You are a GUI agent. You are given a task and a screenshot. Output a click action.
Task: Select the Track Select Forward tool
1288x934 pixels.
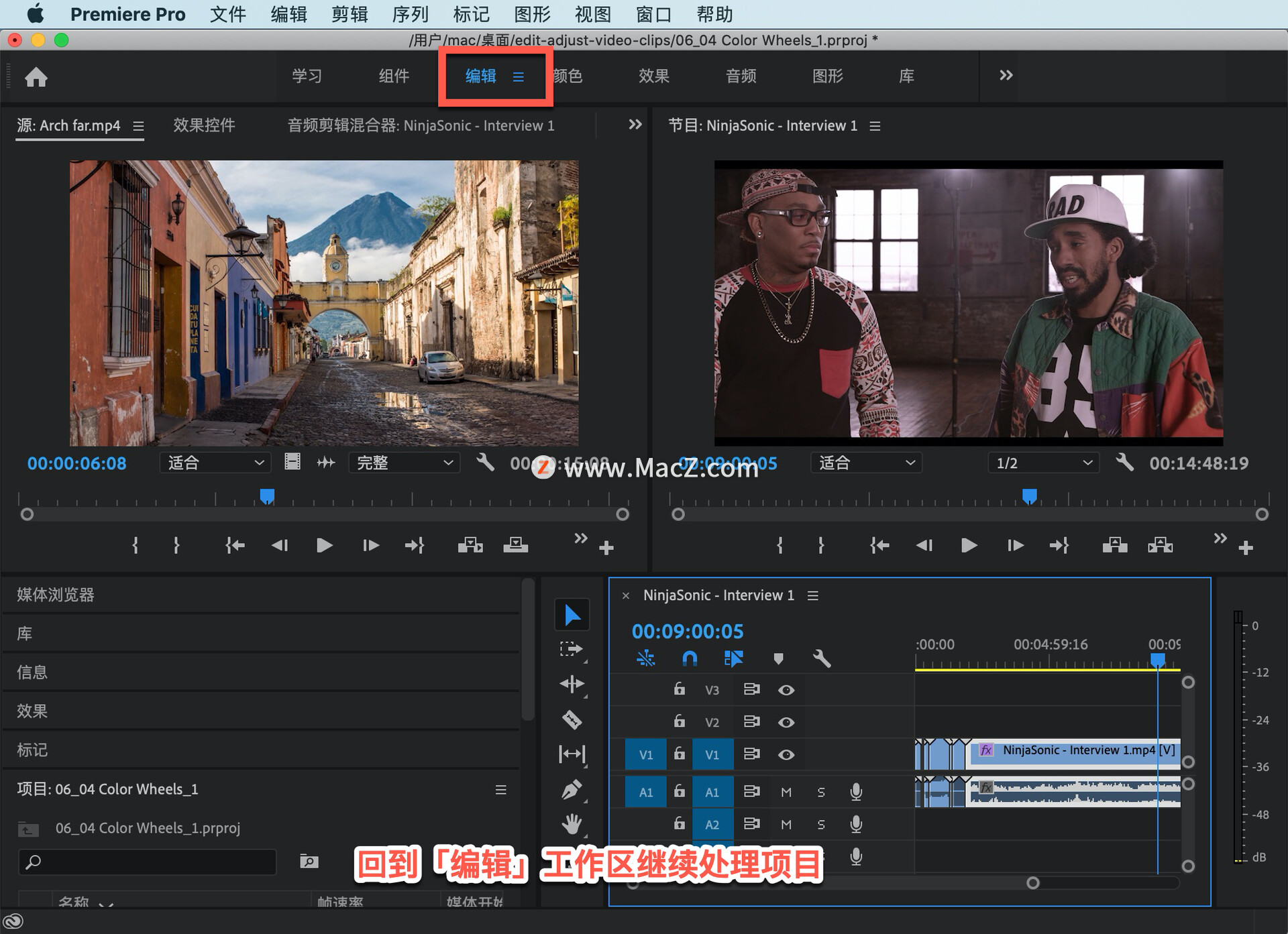coord(571,649)
